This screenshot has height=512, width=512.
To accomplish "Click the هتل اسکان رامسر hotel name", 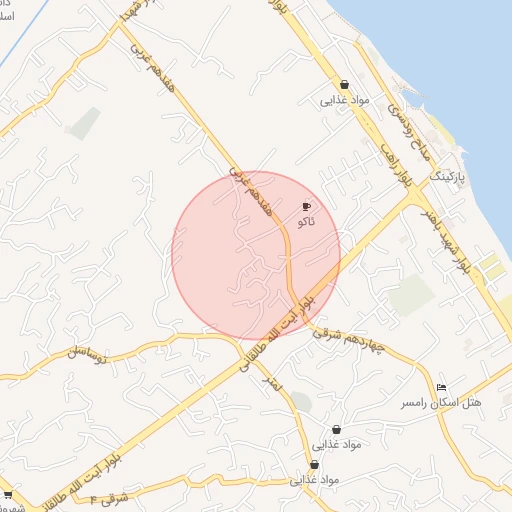I will click(441, 403).
